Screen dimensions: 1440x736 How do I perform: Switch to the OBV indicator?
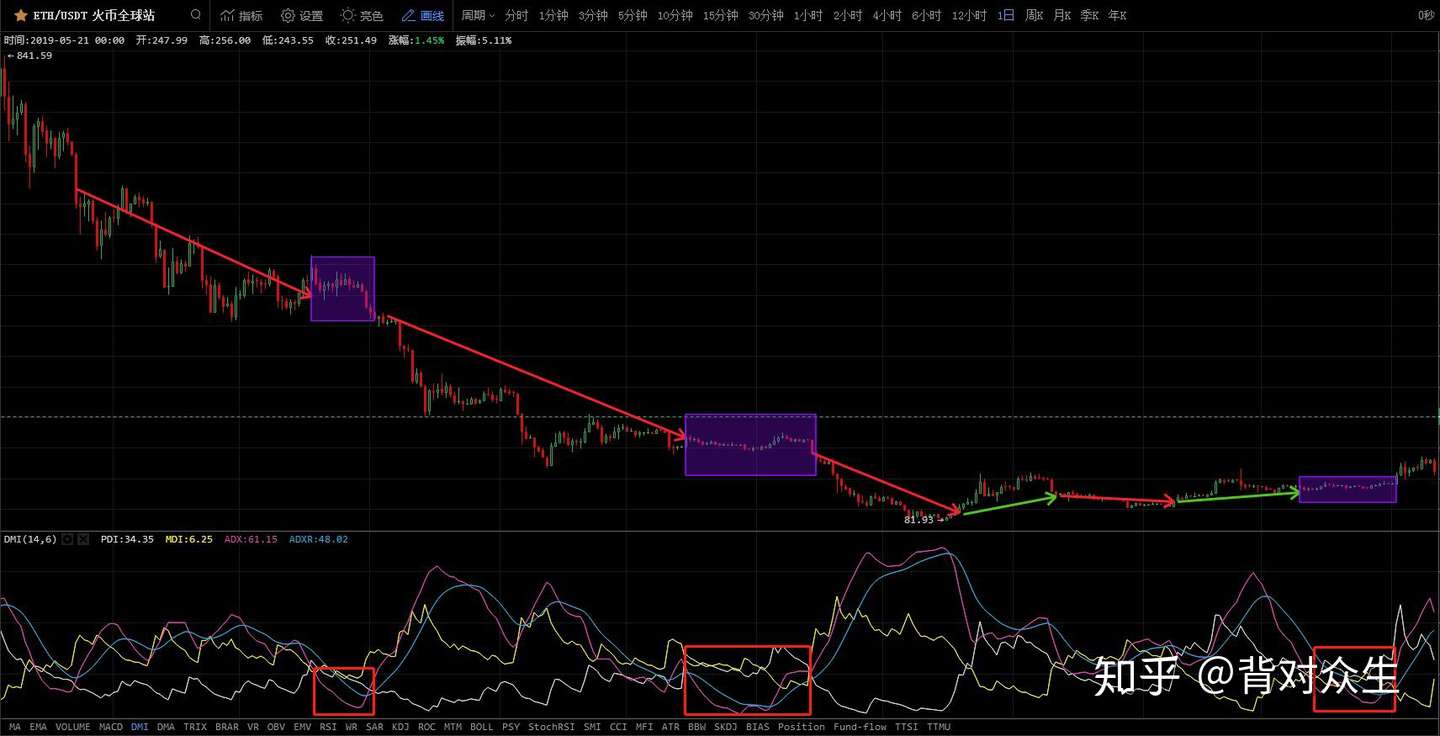pyautogui.click(x=276, y=727)
